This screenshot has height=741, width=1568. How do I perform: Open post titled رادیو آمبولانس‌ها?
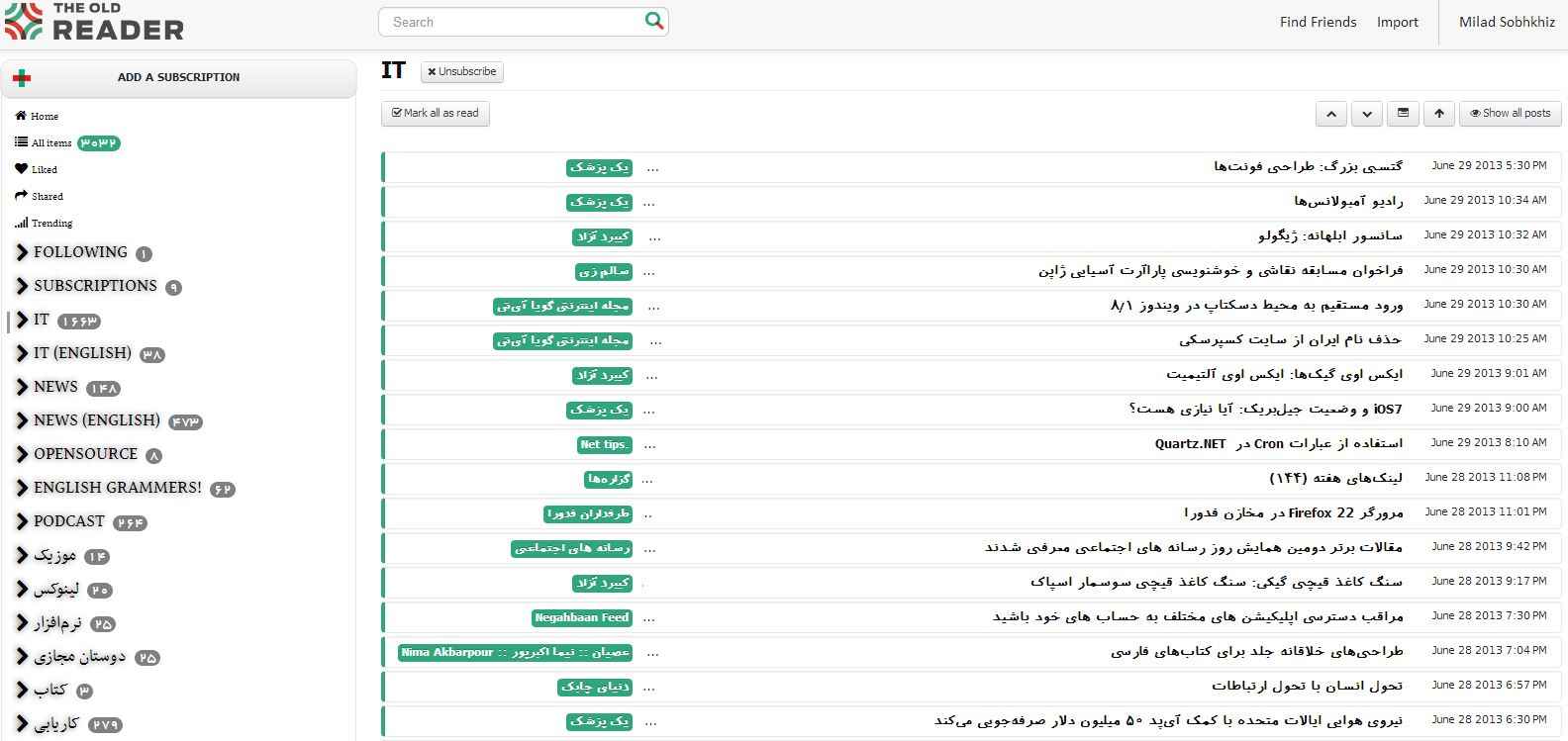coord(1348,202)
